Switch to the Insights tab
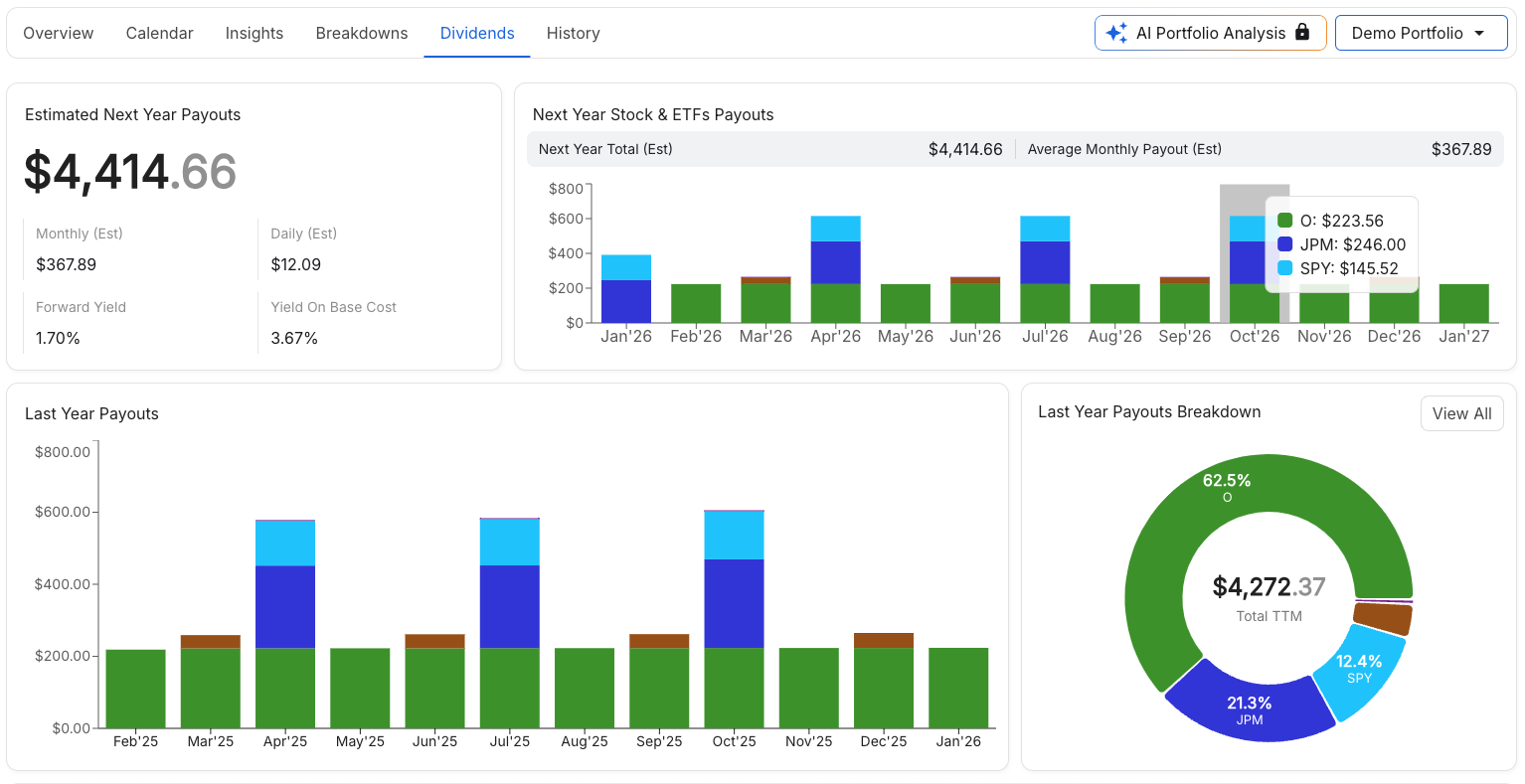Image resolution: width=1525 pixels, height=784 pixels. point(254,33)
